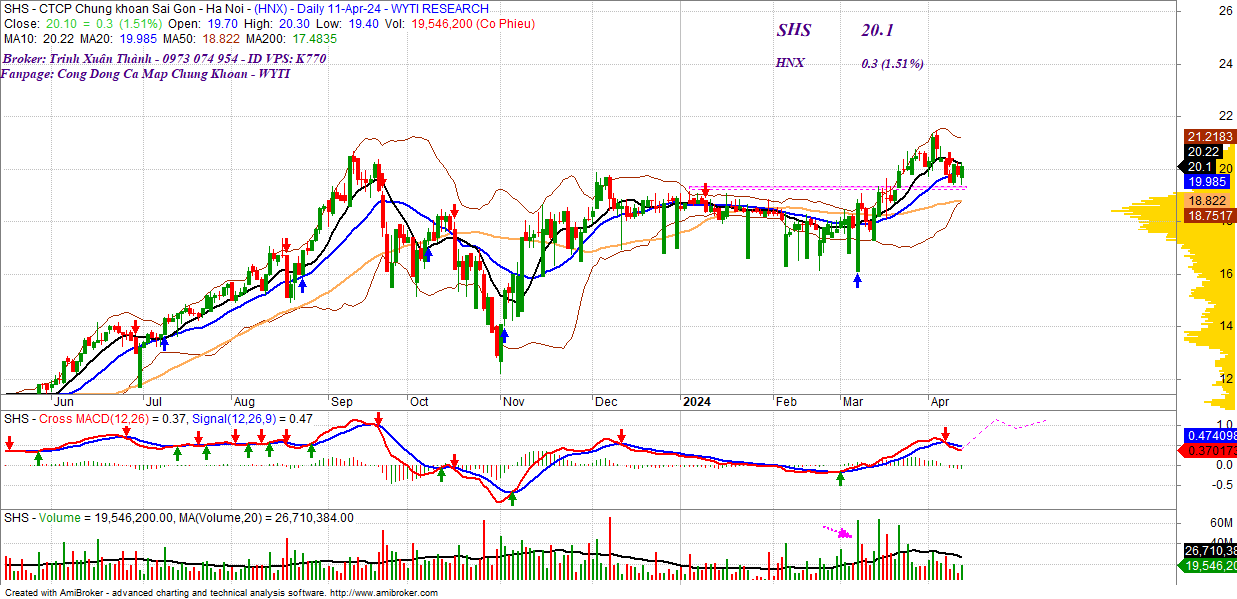Click the large '20.1' price label
The width and height of the screenshot is (1237, 599).
coord(876,30)
